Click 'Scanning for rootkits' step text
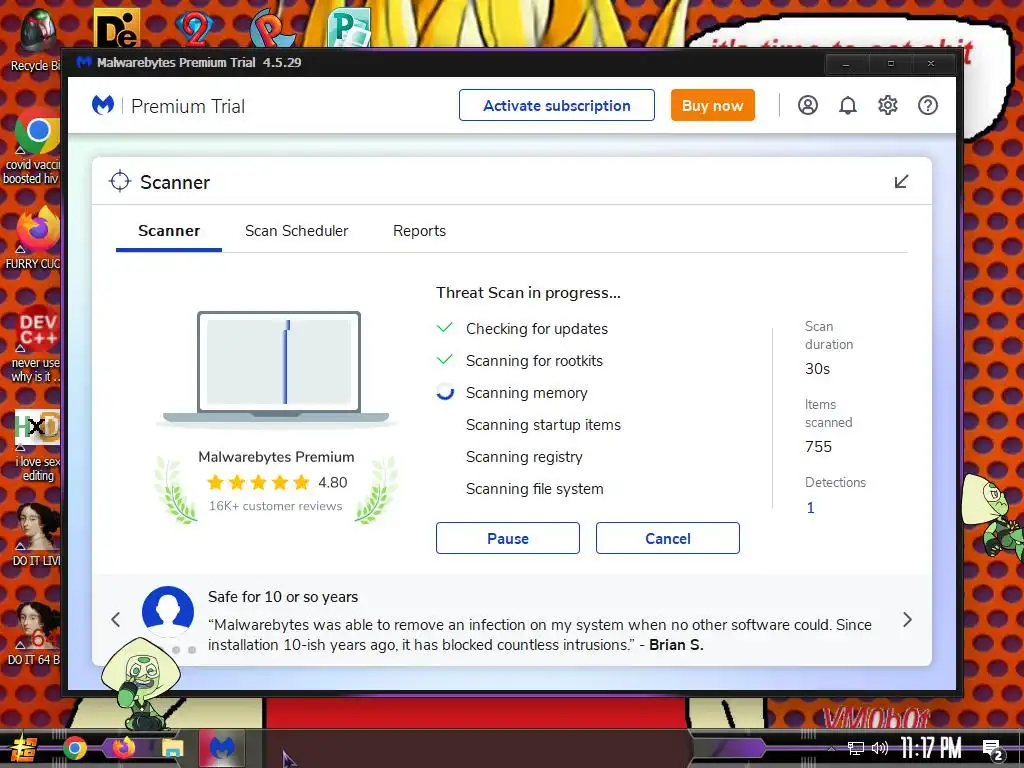Screen dimensions: 1024x768 (x=534, y=360)
